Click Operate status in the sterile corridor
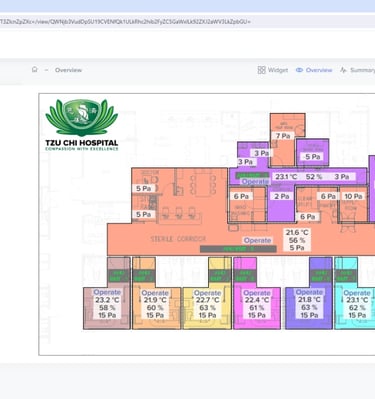Screen dimensions: 375x399 coord(257,240)
